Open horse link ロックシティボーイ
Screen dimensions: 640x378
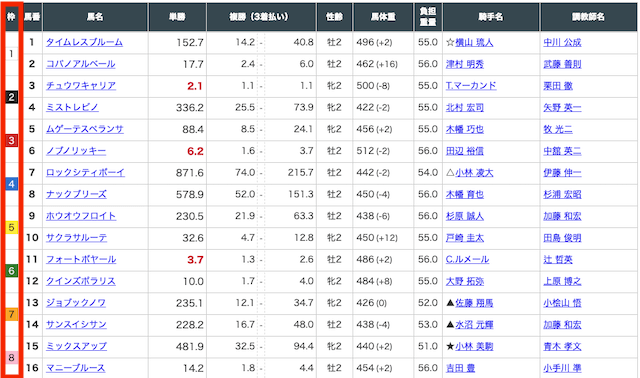pyautogui.click(x=85, y=173)
